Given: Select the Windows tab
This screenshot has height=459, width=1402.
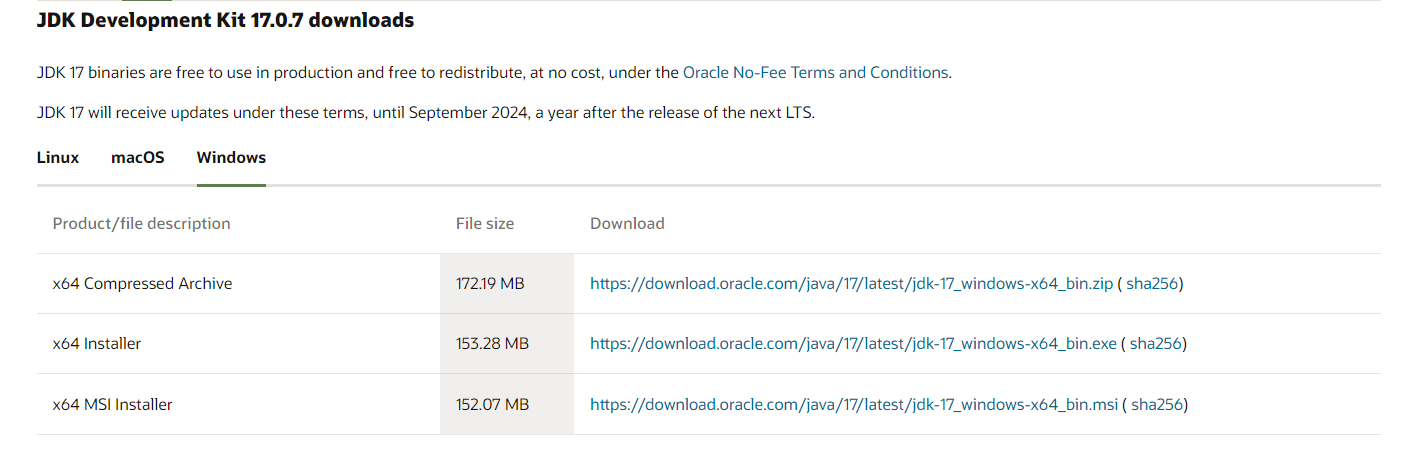Looking at the screenshot, I should click(231, 158).
